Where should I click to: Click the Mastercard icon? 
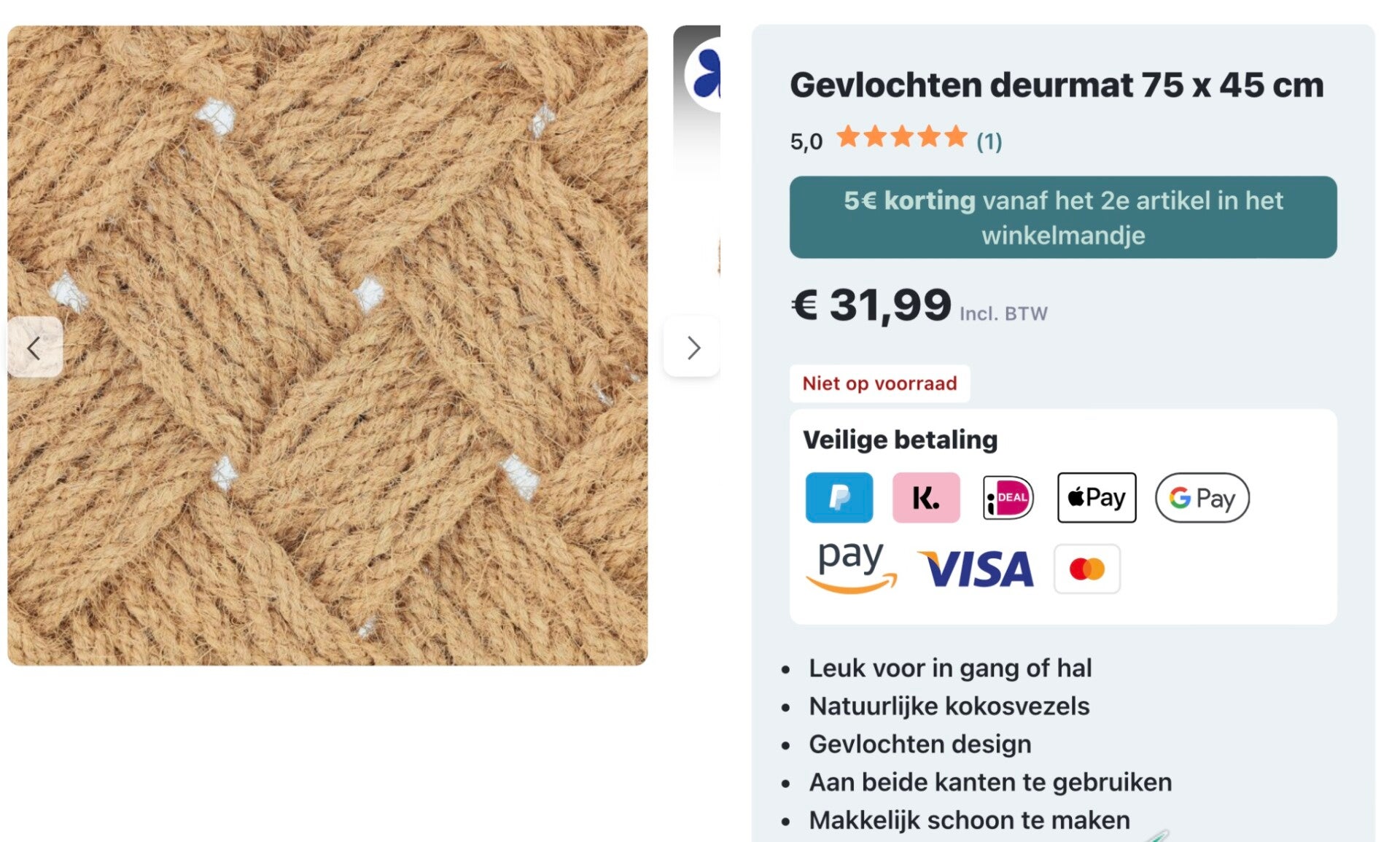(1086, 569)
